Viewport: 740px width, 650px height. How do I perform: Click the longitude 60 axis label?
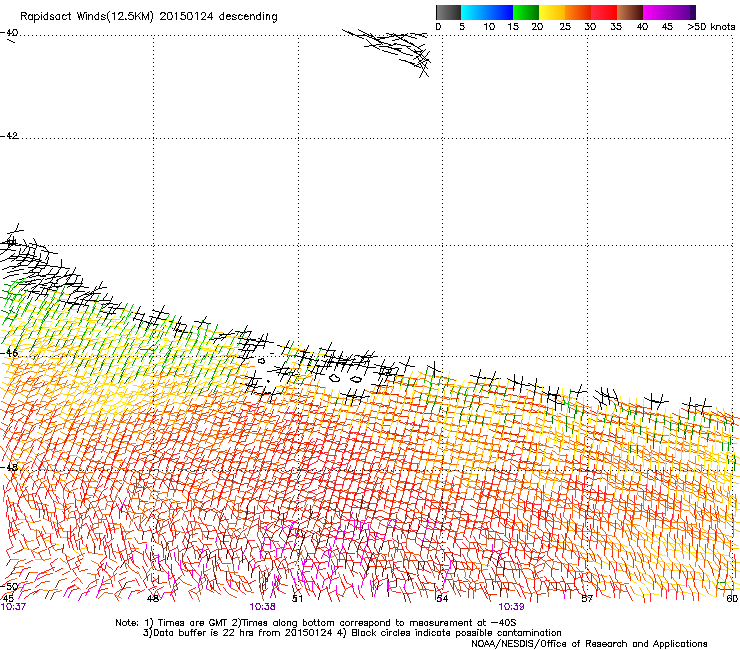[732, 599]
